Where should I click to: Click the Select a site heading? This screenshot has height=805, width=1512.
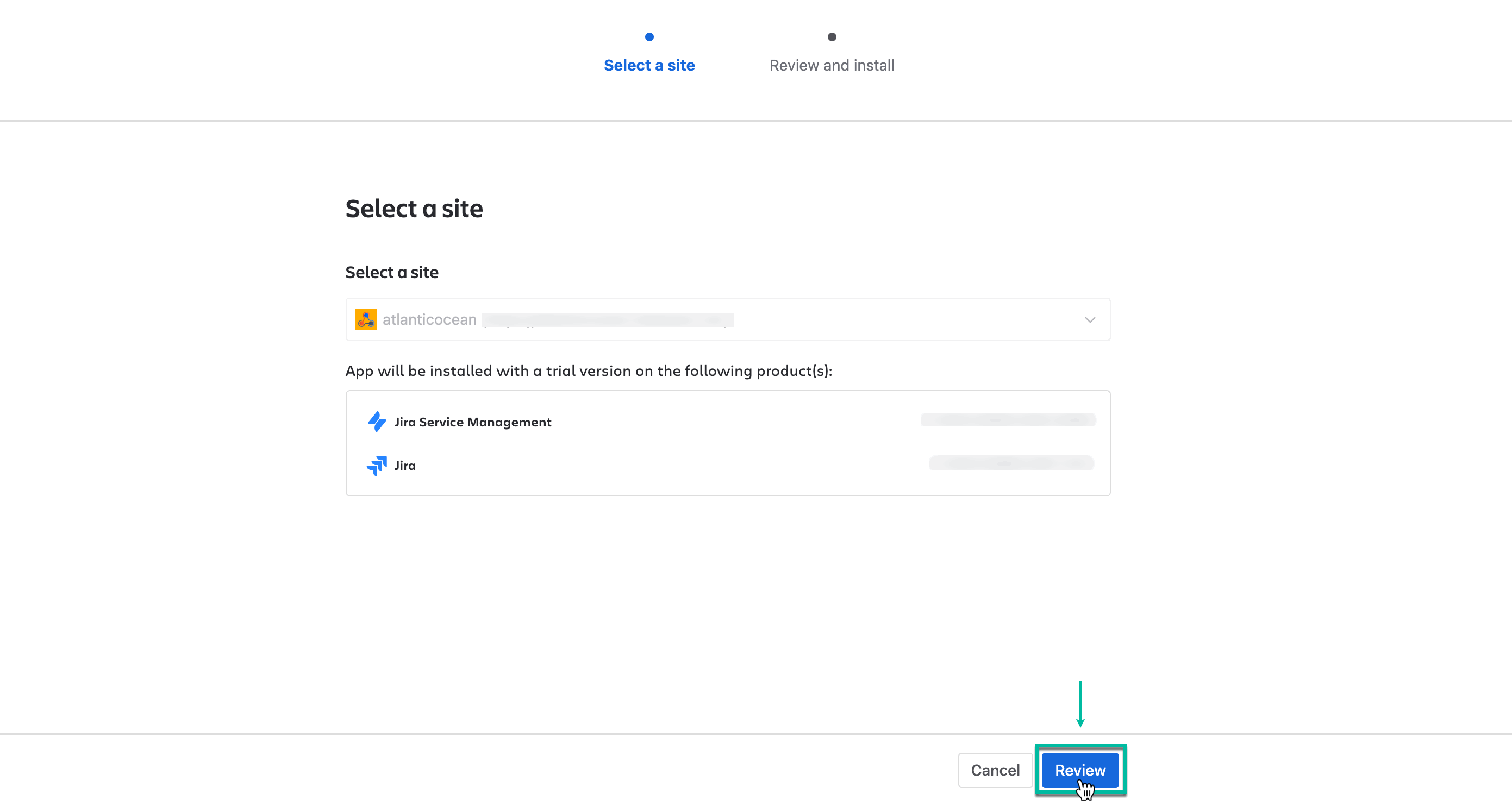pos(414,208)
